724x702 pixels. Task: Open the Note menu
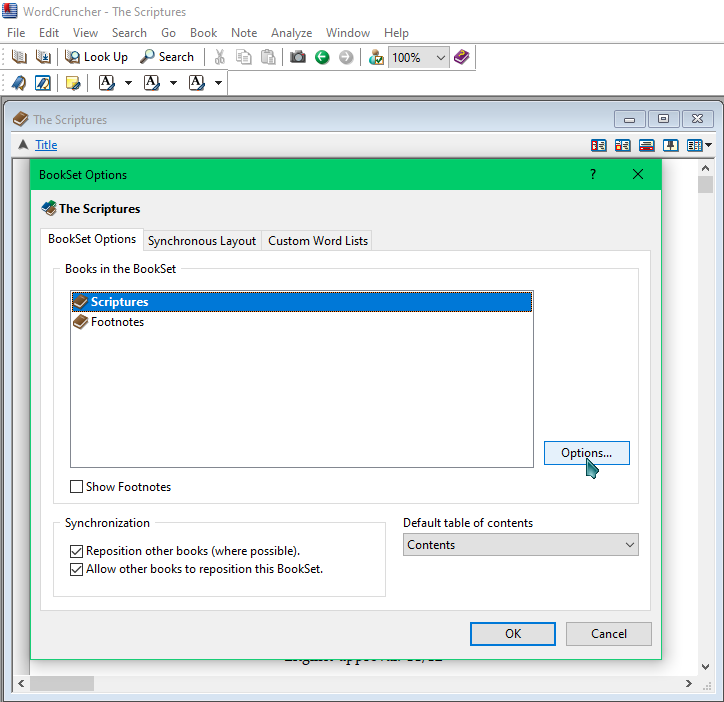tap(244, 33)
